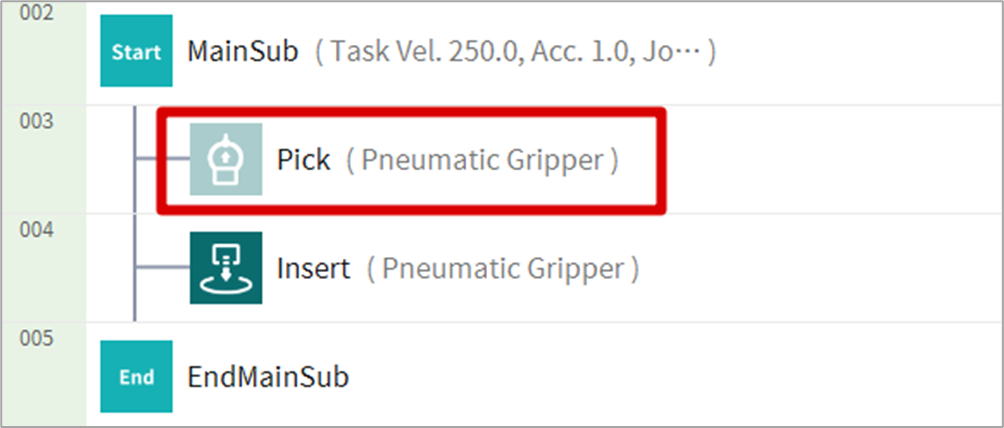Click the tree branch connector before Insert
Viewport: 1004px width, 428px height.
pyautogui.click(x=161, y=268)
